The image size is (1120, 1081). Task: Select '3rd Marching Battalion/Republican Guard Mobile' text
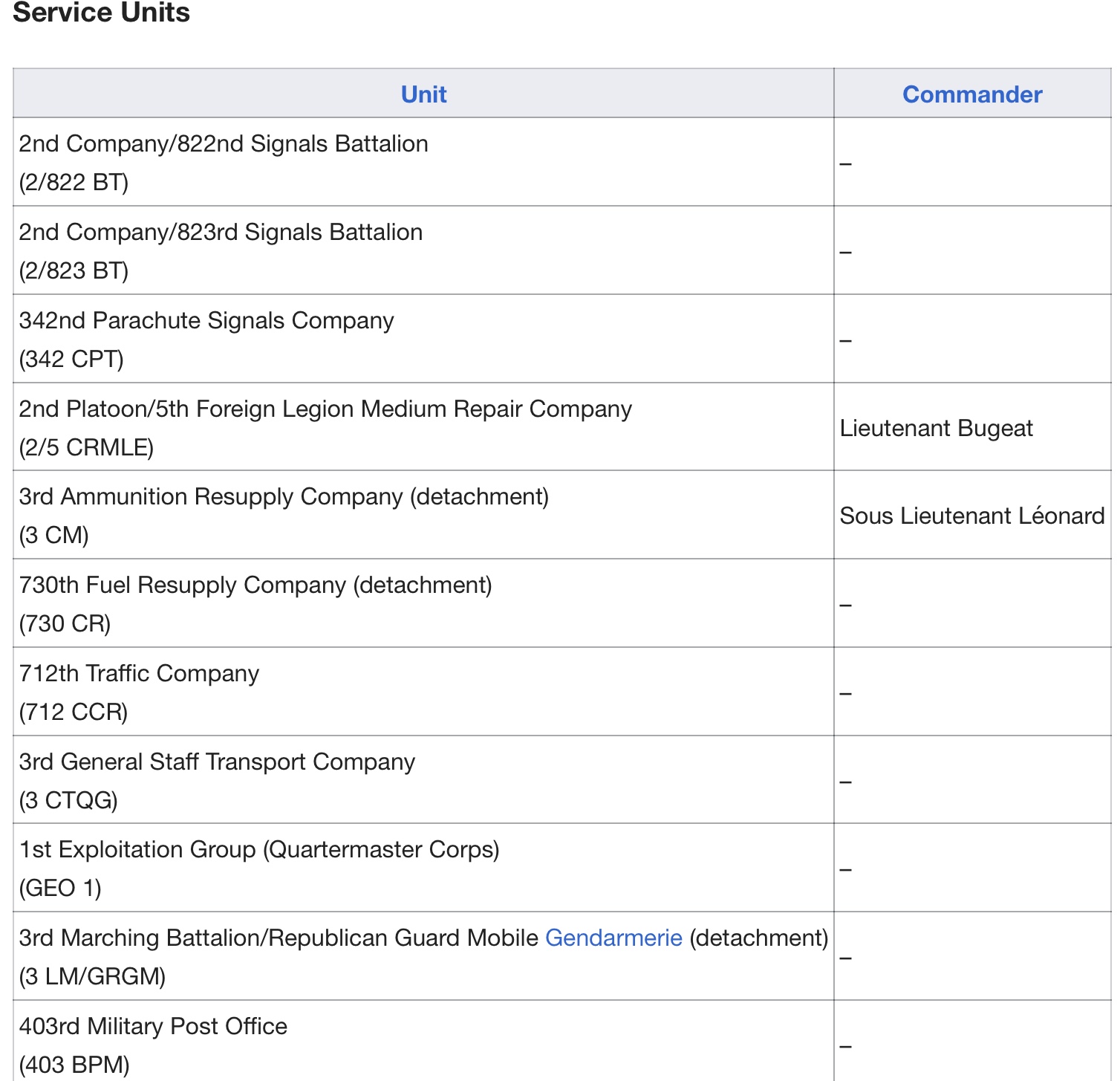point(279,938)
